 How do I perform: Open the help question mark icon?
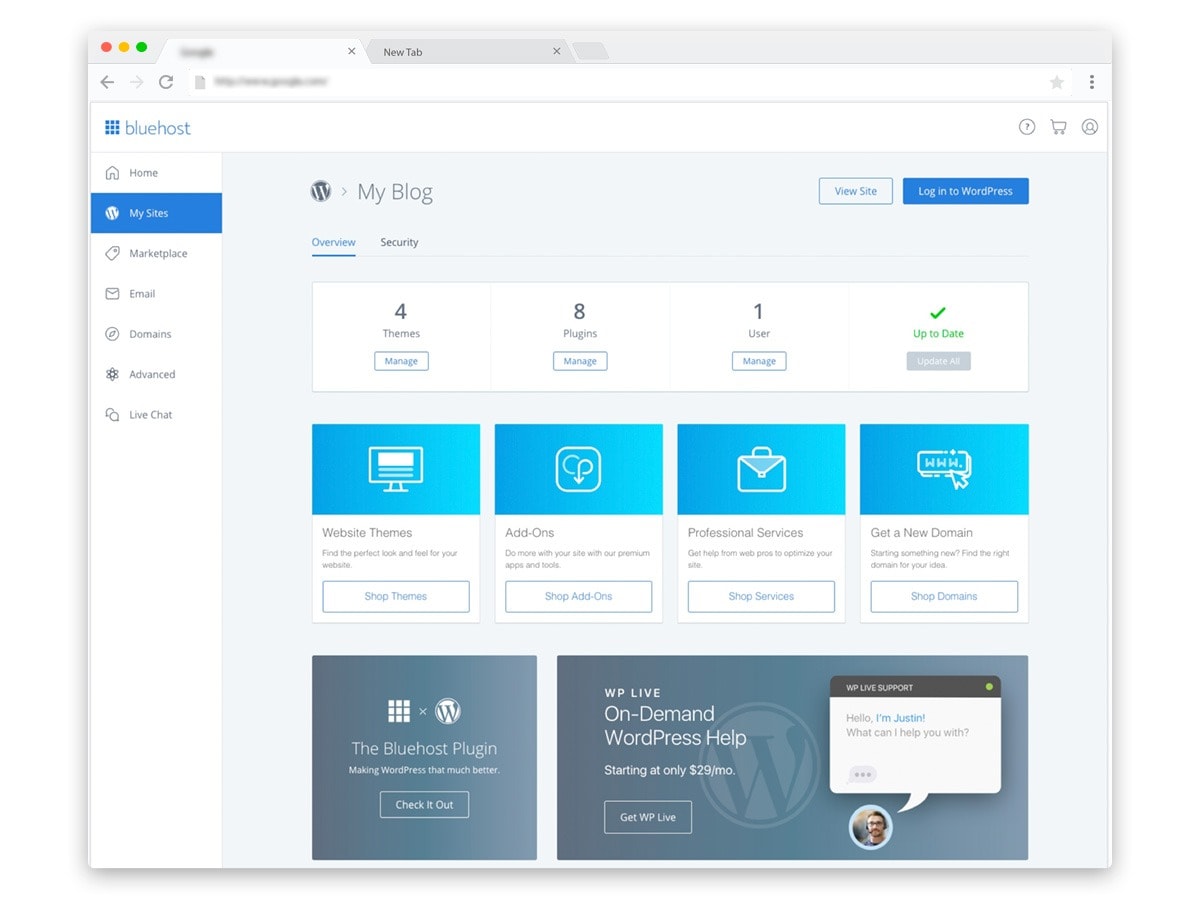[x=1027, y=127]
